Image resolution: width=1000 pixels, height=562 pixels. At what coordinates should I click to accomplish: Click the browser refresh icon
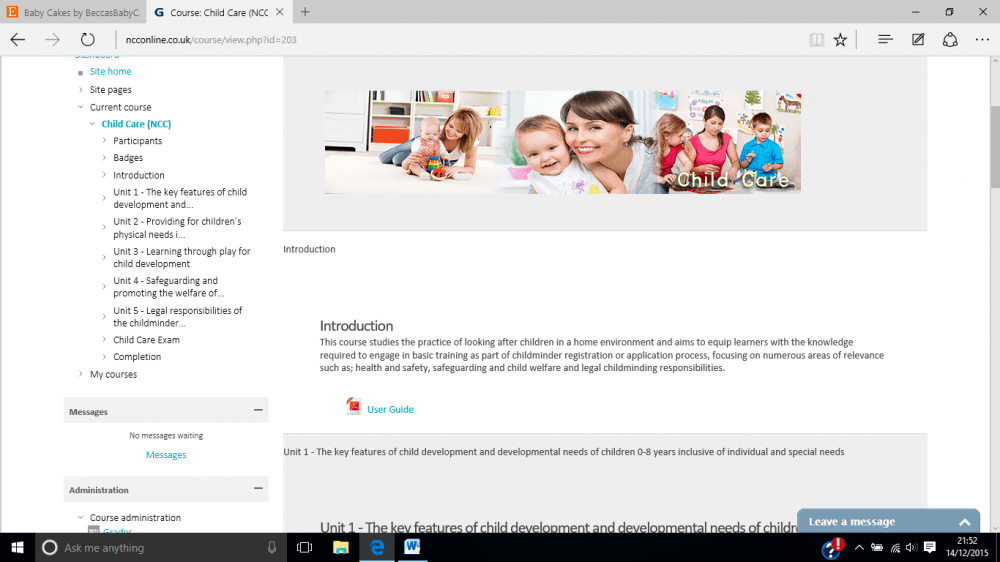(87, 40)
